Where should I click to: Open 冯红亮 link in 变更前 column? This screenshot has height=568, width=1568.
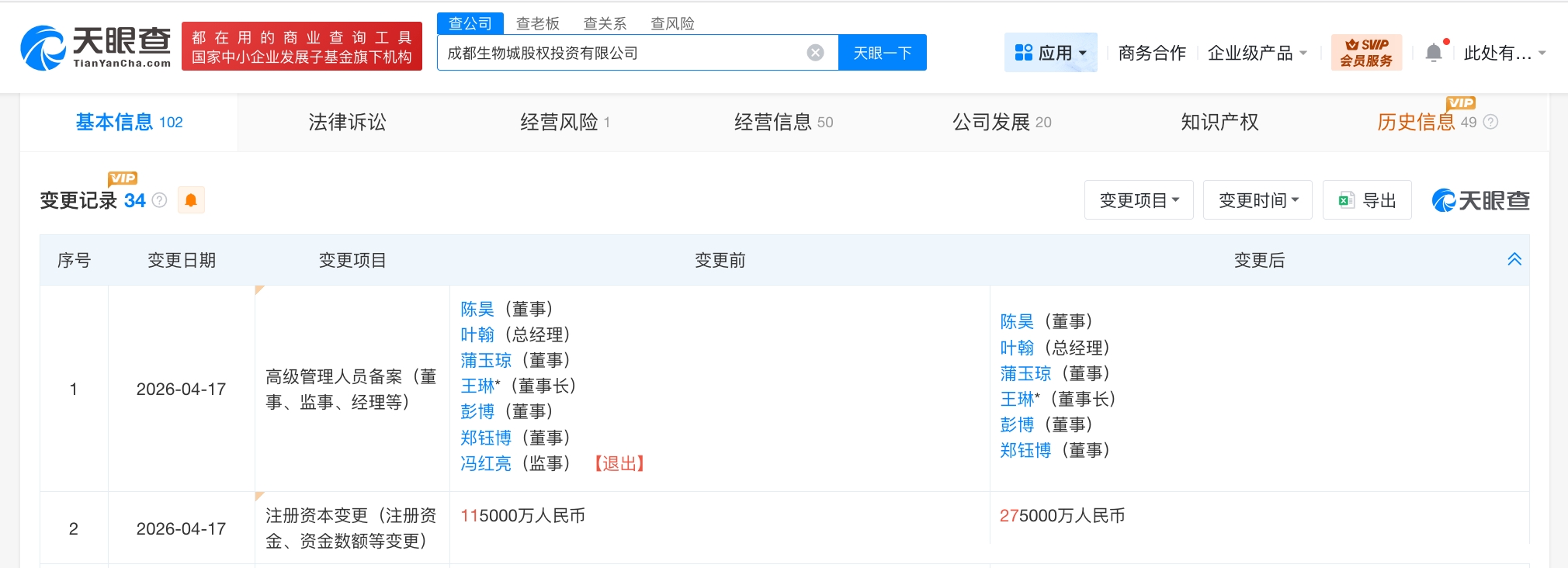(x=485, y=463)
